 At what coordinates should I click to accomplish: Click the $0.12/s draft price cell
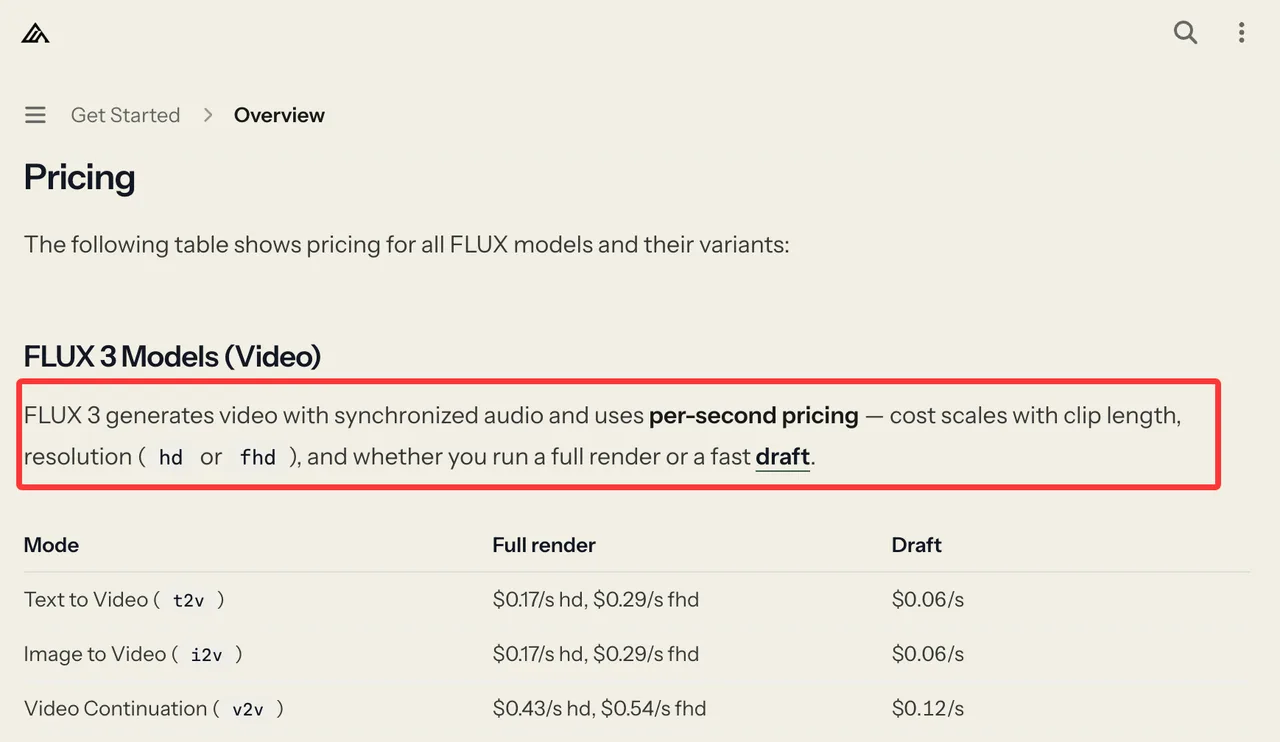[928, 709]
